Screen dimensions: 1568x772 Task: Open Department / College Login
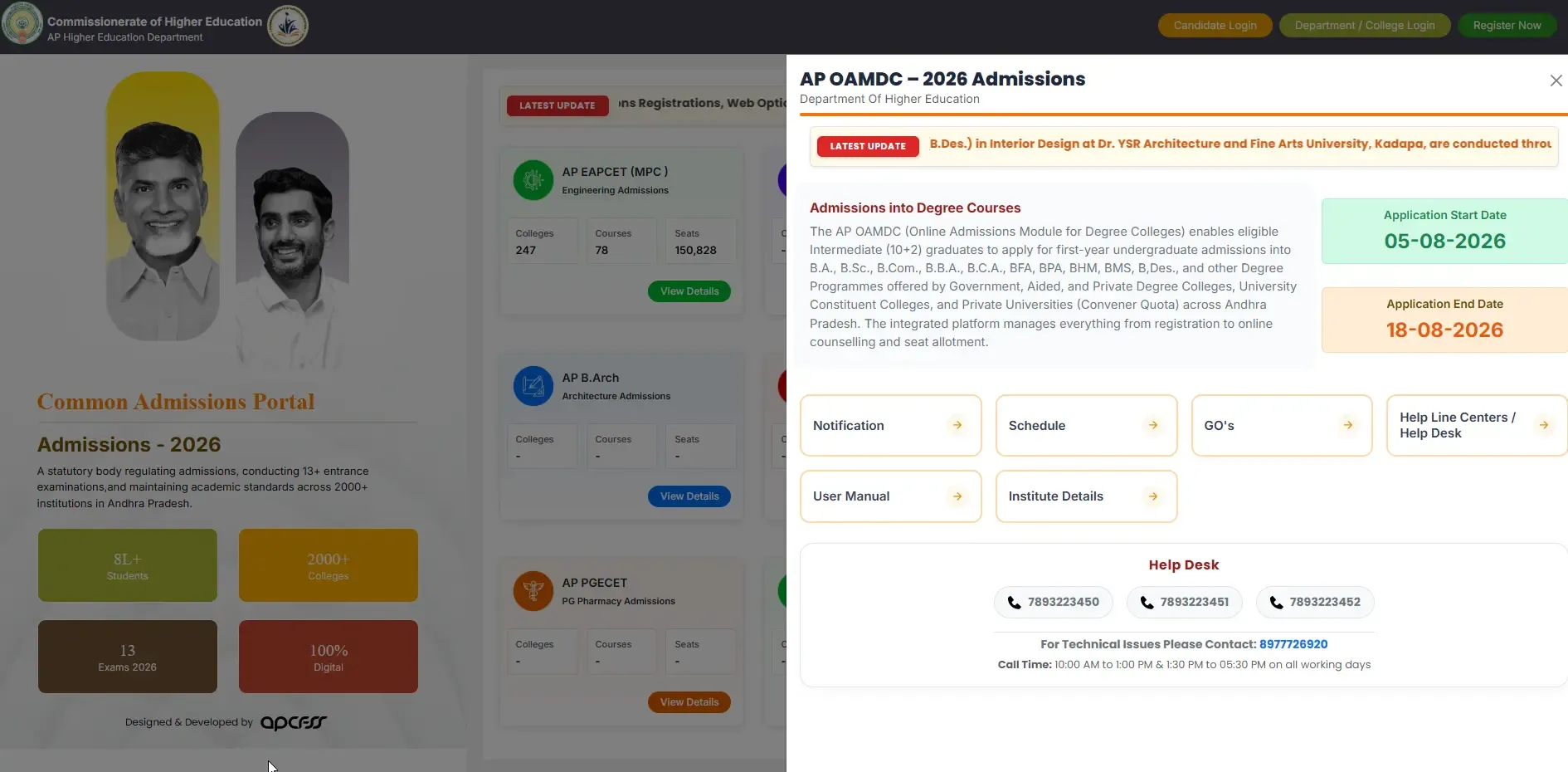1365,26
